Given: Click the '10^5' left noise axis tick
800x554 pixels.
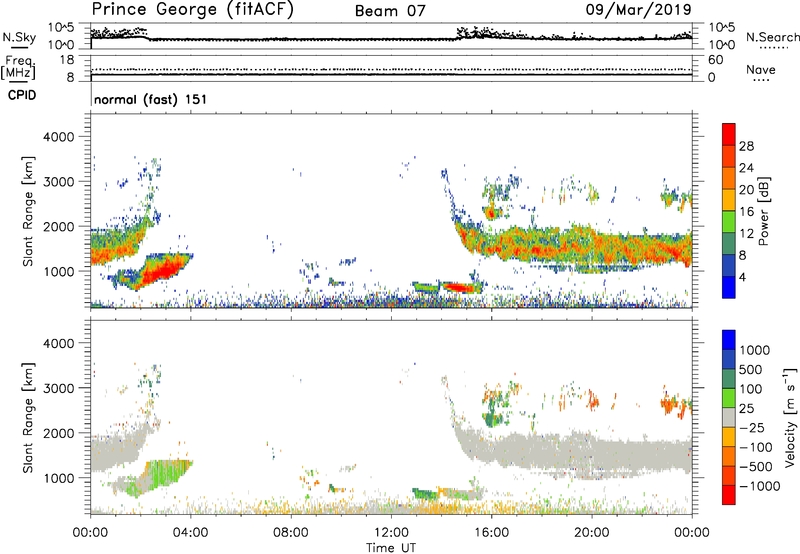Looking at the screenshot, I should [x=61, y=27].
